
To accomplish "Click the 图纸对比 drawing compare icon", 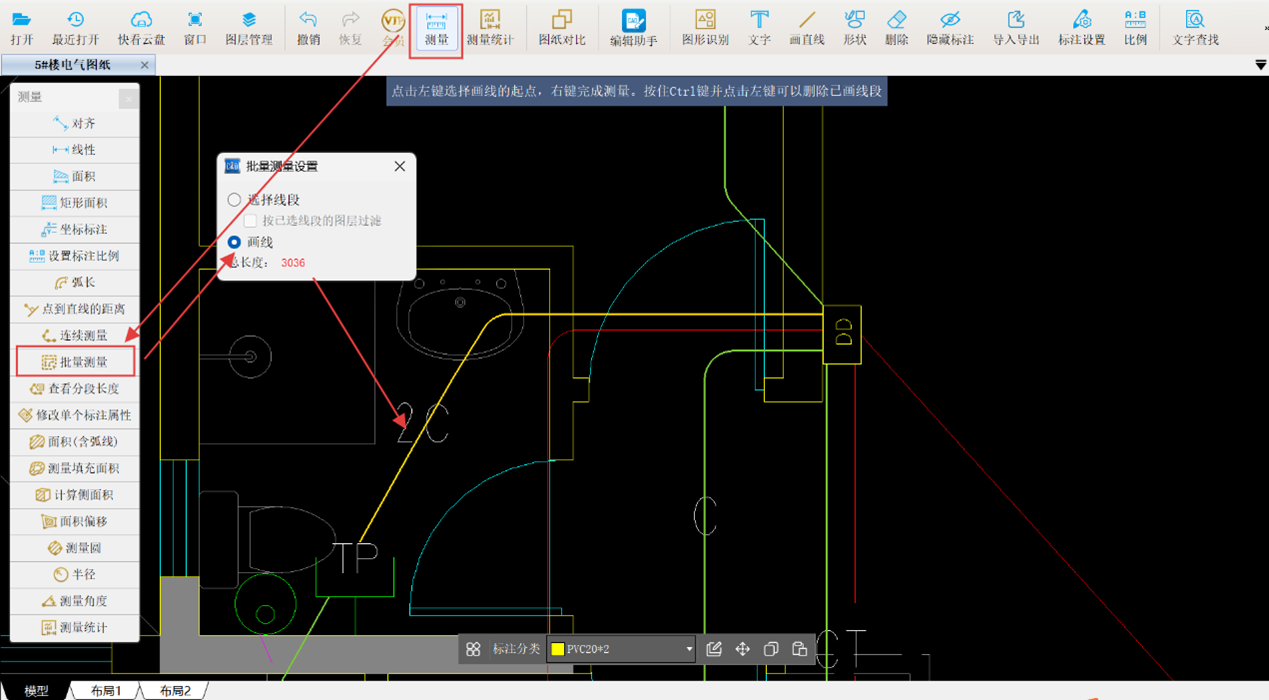I will 562,27.
